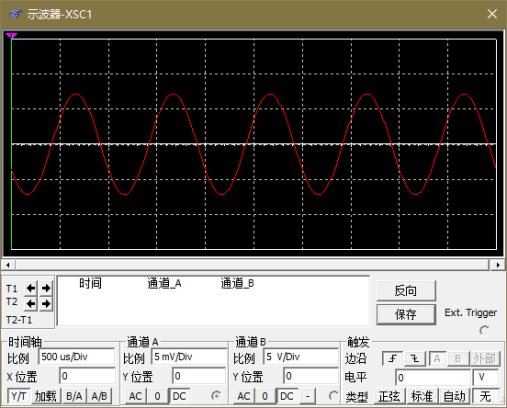Select falling edge trigger icon
Screen dimensions: 507x408
[x=415, y=359]
